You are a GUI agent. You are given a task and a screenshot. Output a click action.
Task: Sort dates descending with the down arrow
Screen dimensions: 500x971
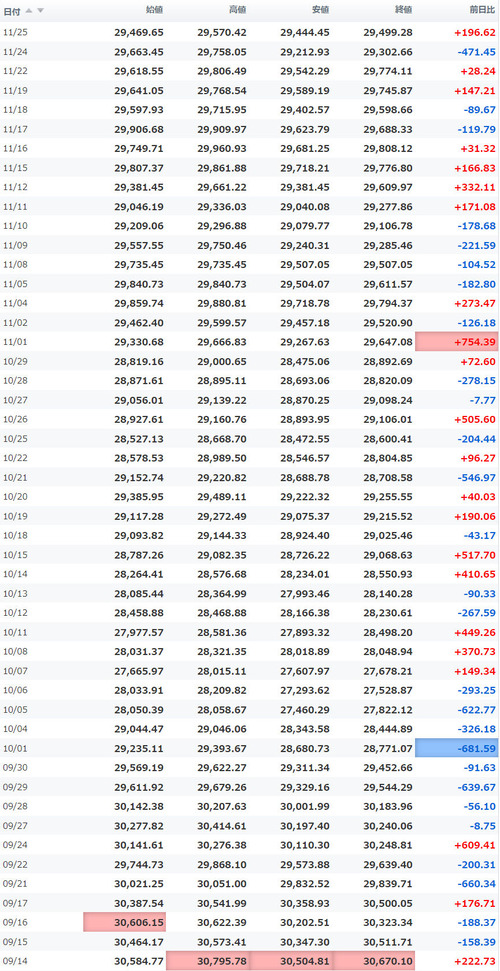[x=40, y=11]
